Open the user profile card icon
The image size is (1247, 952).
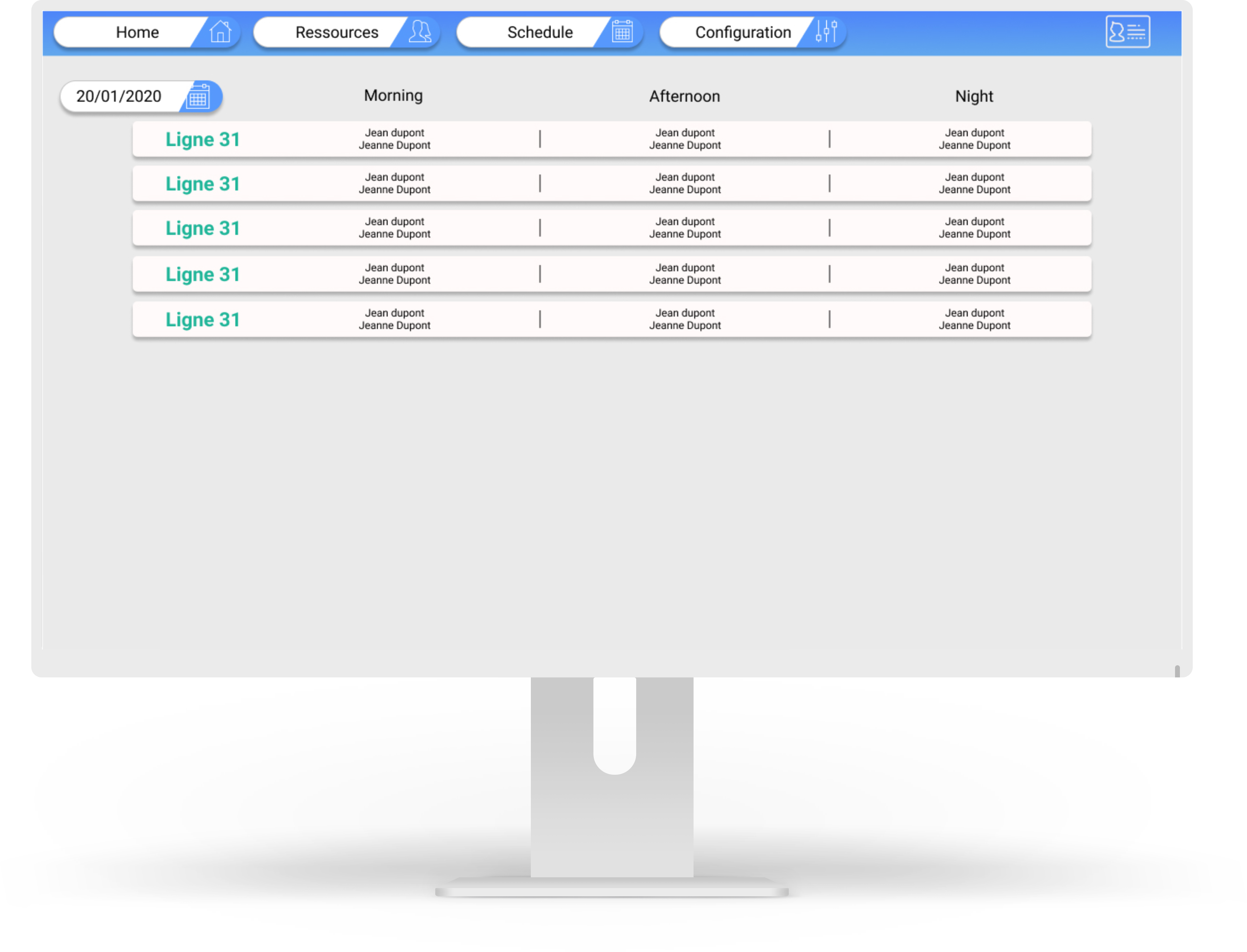[1127, 32]
